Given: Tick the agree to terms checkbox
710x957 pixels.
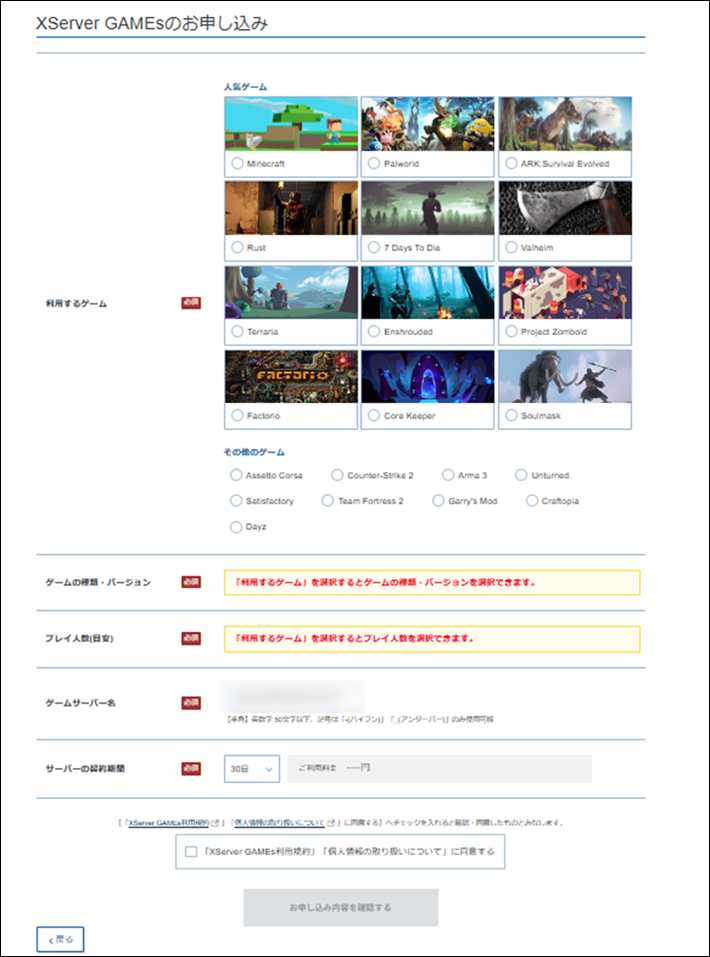Looking at the screenshot, I should pyautogui.click(x=191, y=851).
